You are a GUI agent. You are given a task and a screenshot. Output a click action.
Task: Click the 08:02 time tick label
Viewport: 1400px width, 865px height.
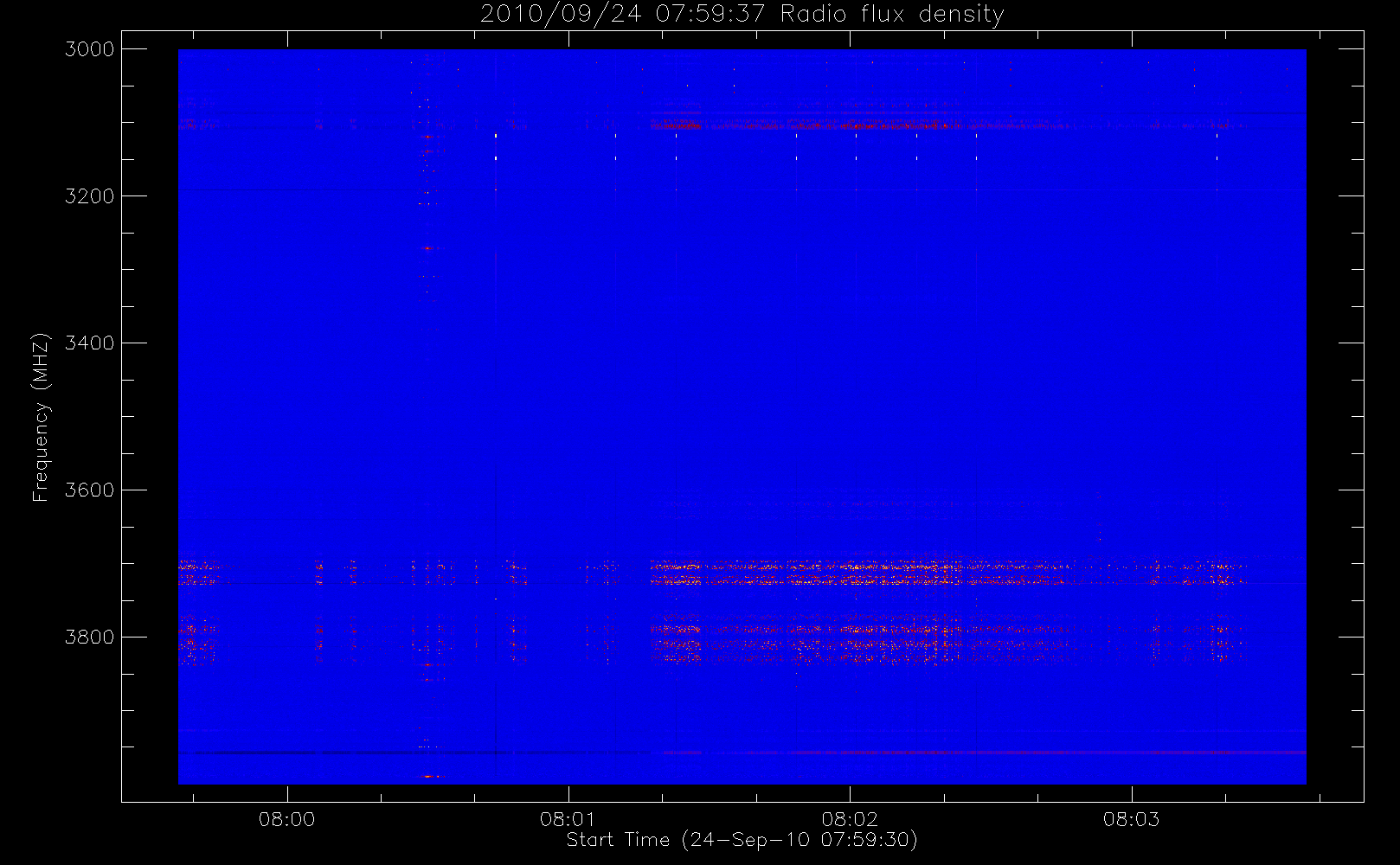coord(850,819)
